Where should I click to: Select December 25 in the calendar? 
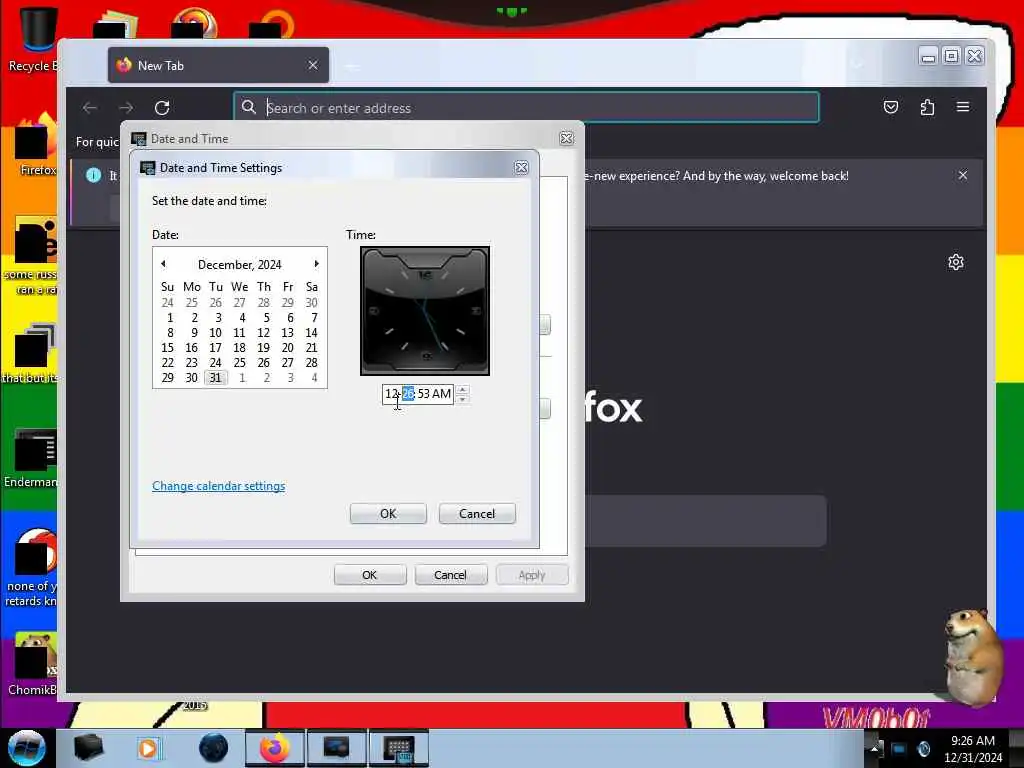tap(240, 362)
